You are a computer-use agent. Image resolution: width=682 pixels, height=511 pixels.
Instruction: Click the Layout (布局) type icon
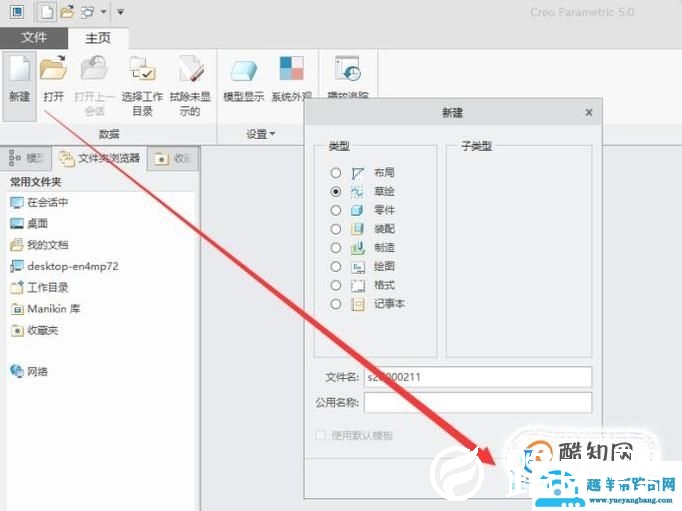(x=358, y=173)
